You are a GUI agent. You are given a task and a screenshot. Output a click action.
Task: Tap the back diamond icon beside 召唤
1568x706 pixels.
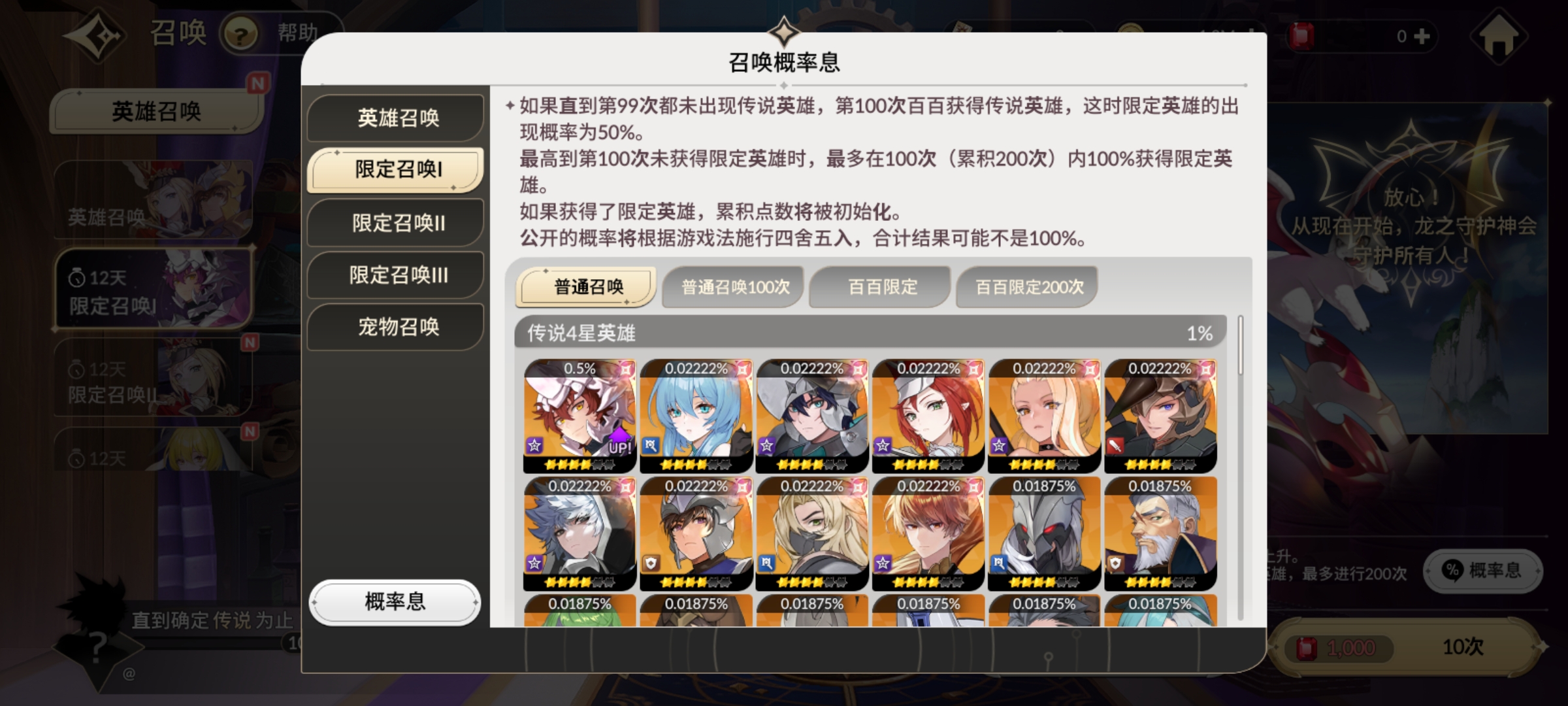(95, 36)
